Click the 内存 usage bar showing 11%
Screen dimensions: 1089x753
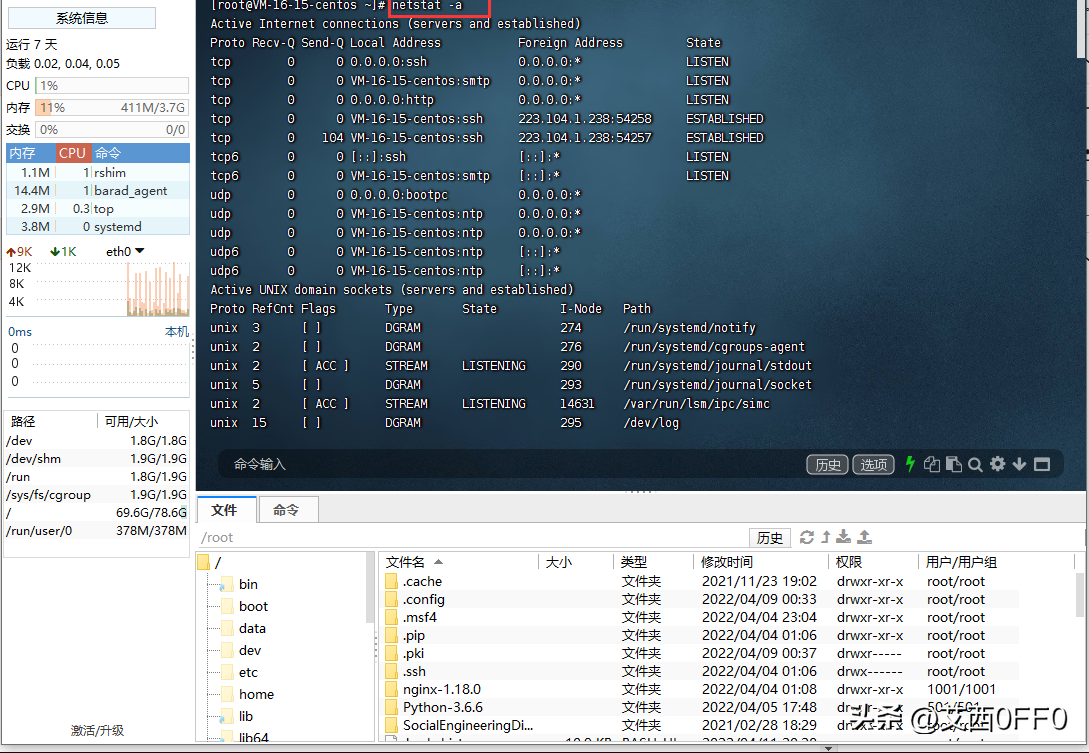point(112,108)
